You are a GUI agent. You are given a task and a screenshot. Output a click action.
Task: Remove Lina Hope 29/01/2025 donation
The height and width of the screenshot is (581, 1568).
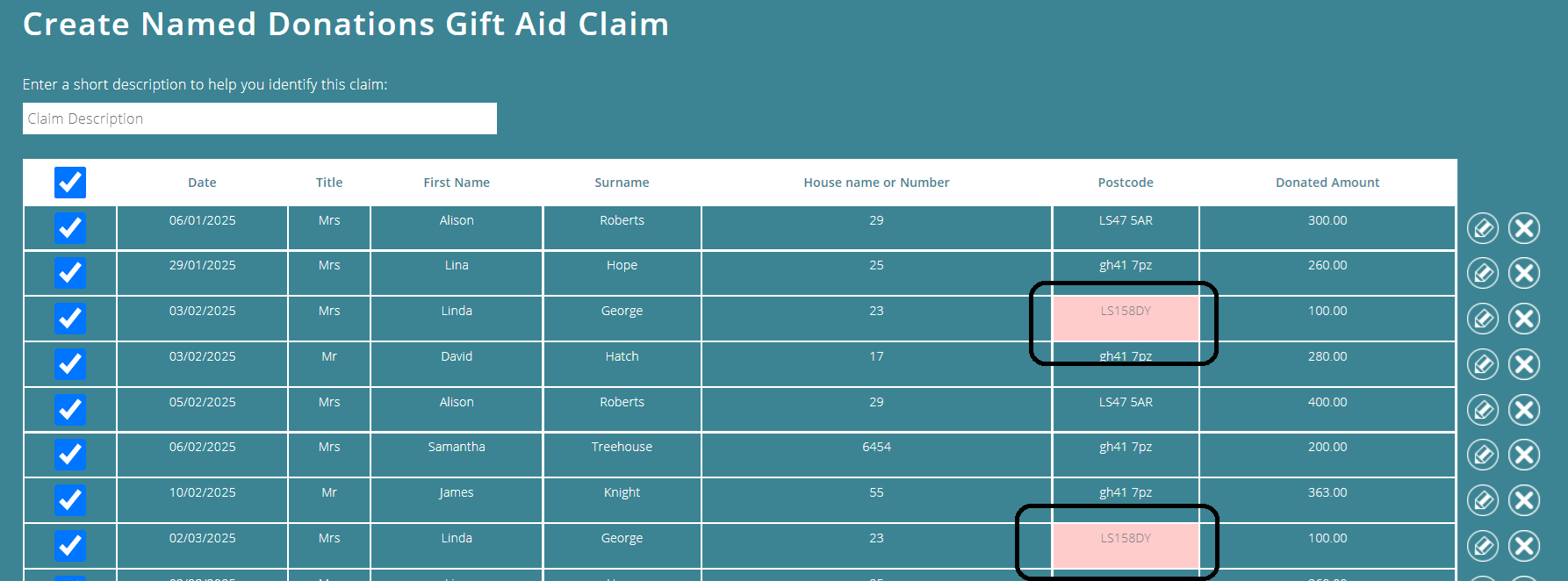click(x=1524, y=273)
